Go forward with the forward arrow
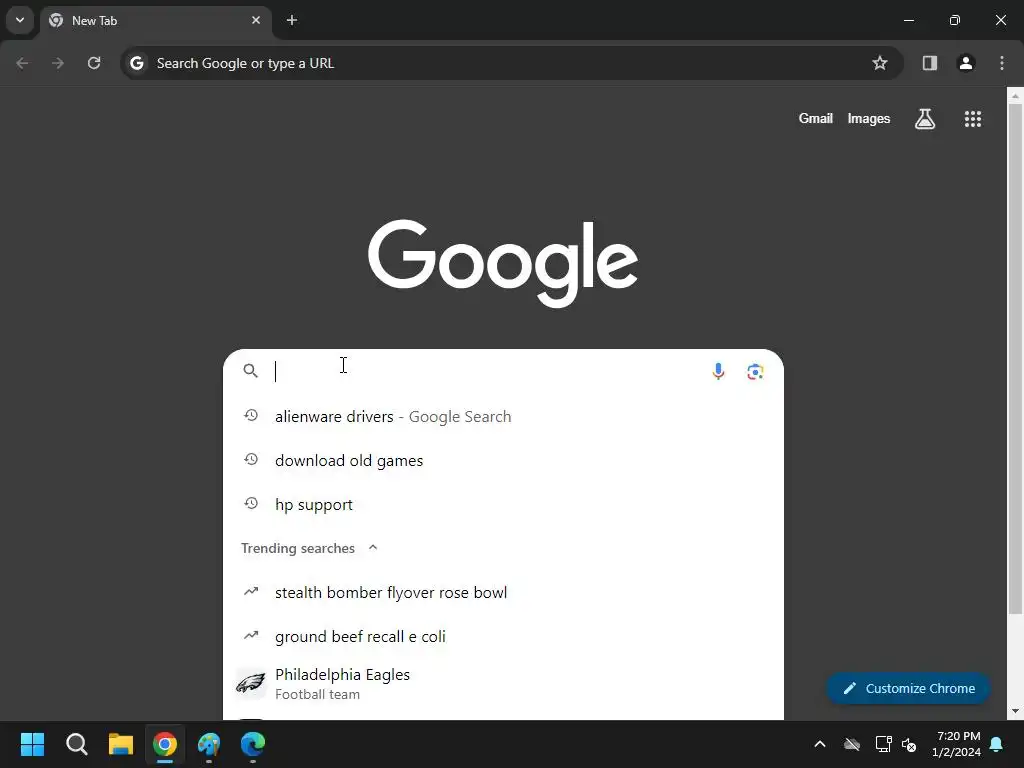This screenshot has width=1024, height=768. point(58,63)
